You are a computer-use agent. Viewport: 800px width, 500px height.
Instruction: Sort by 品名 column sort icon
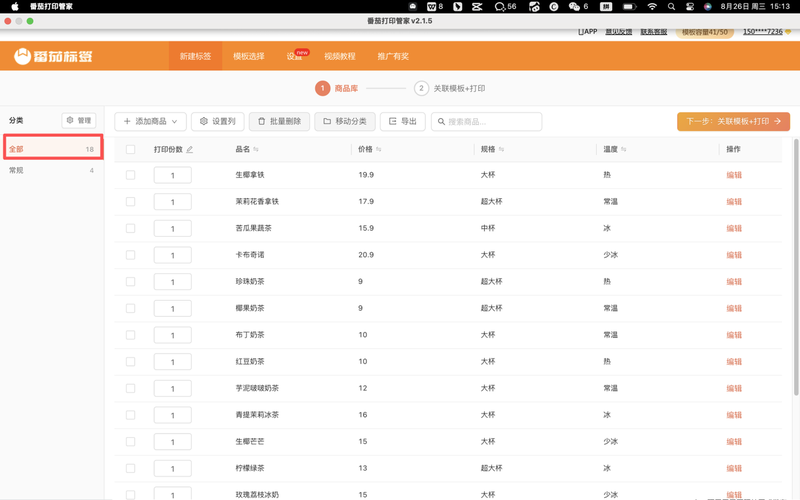[x=256, y=149]
